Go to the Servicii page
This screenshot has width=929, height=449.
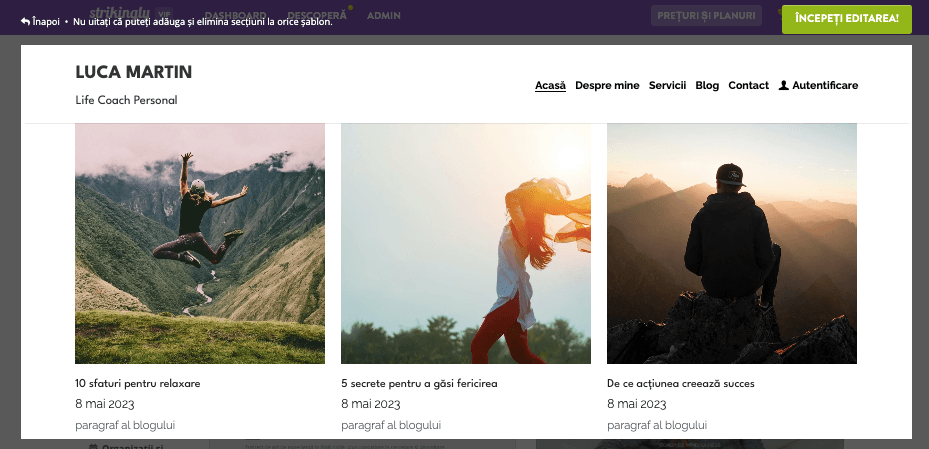point(667,85)
